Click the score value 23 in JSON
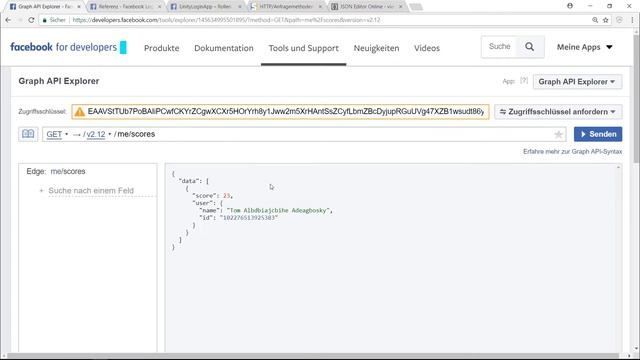The width and height of the screenshot is (640, 360). 227,196
